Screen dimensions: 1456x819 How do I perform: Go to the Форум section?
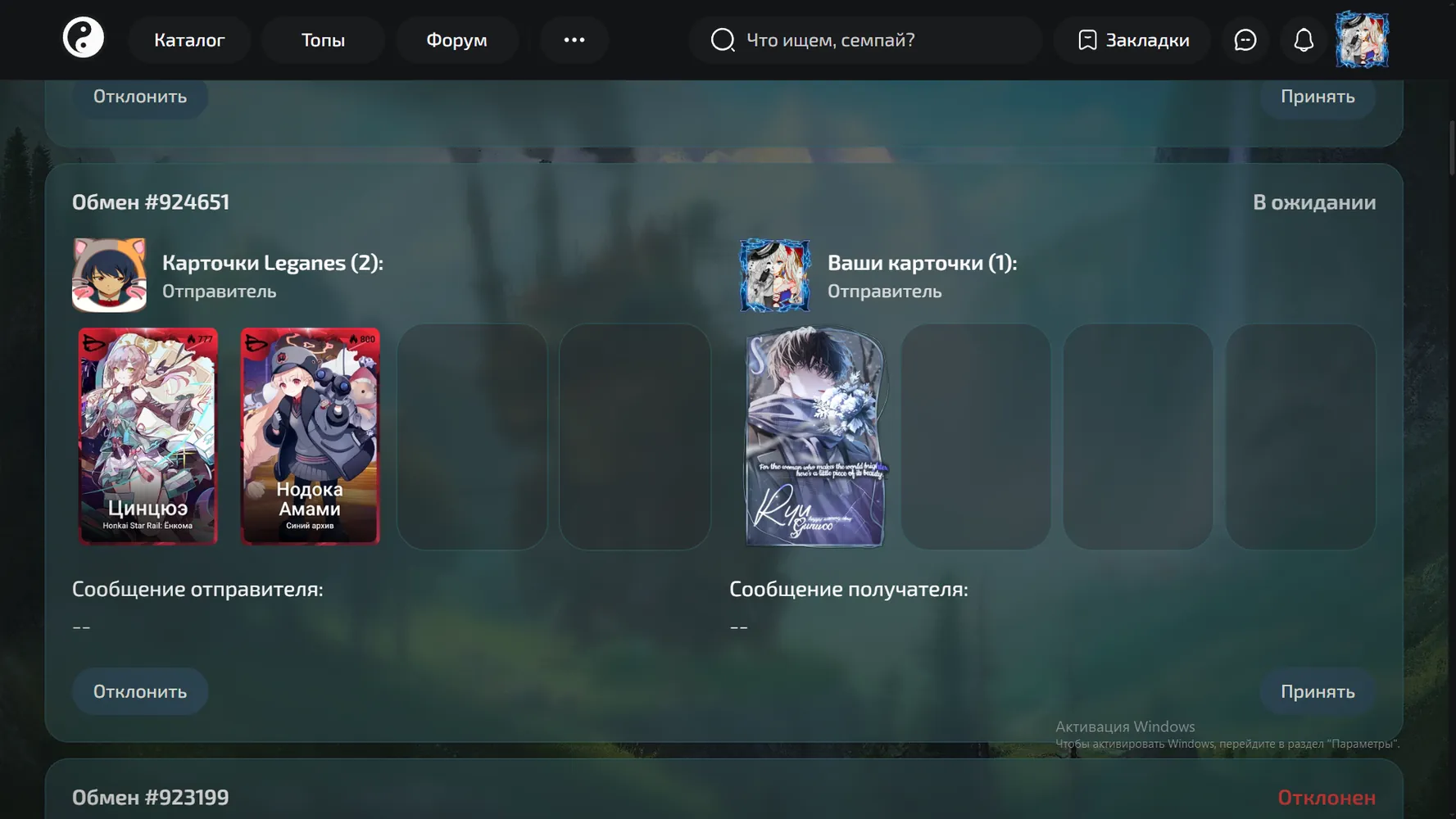click(456, 39)
